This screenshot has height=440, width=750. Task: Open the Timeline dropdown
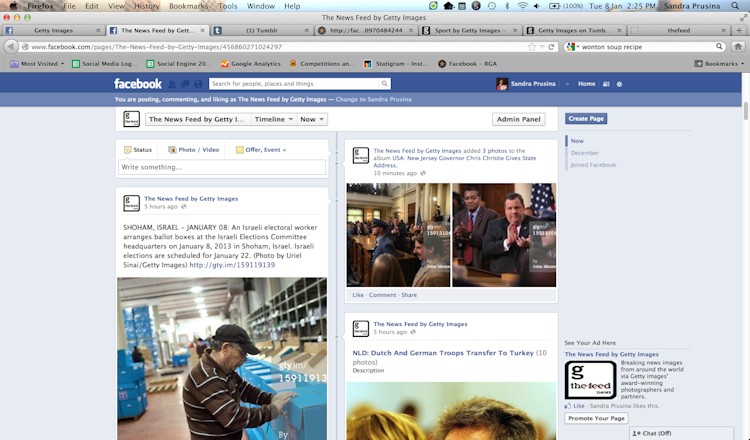click(x=273, y=119)
